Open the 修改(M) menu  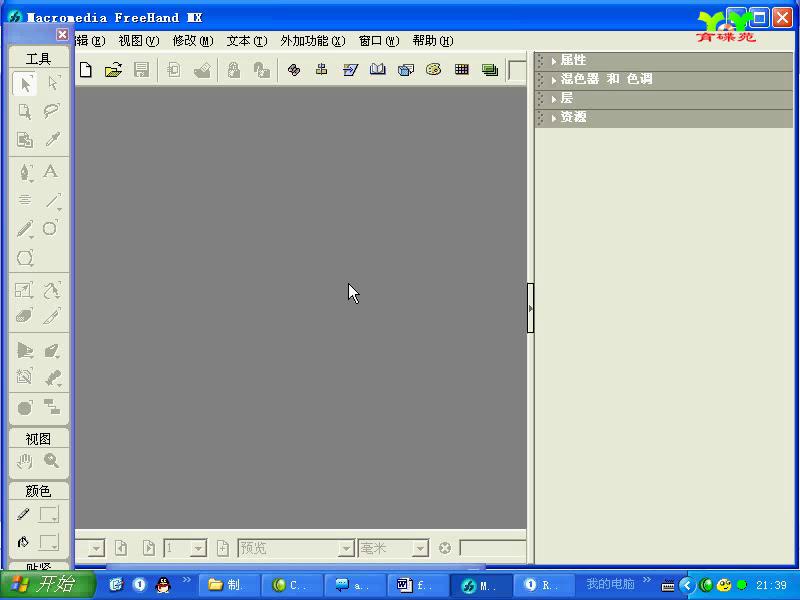tap(192, 41)
